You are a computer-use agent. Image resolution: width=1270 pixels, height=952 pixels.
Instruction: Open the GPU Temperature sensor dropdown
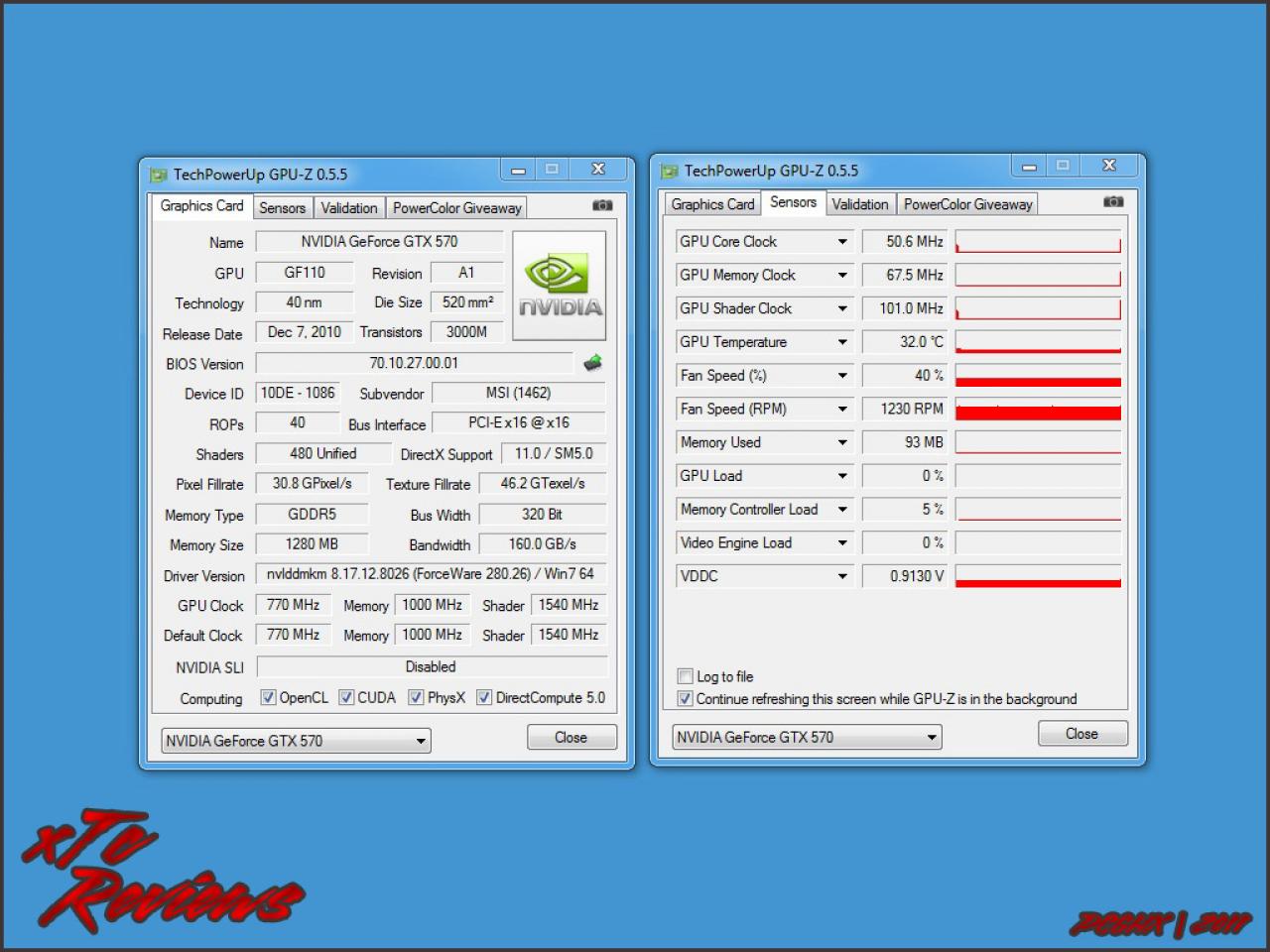click(x=842, y=342)
